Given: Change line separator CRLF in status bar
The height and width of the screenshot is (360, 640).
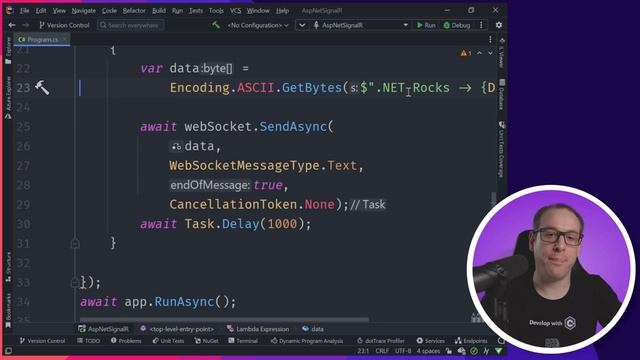Looking at the screenshot, I should click(382, 351).
